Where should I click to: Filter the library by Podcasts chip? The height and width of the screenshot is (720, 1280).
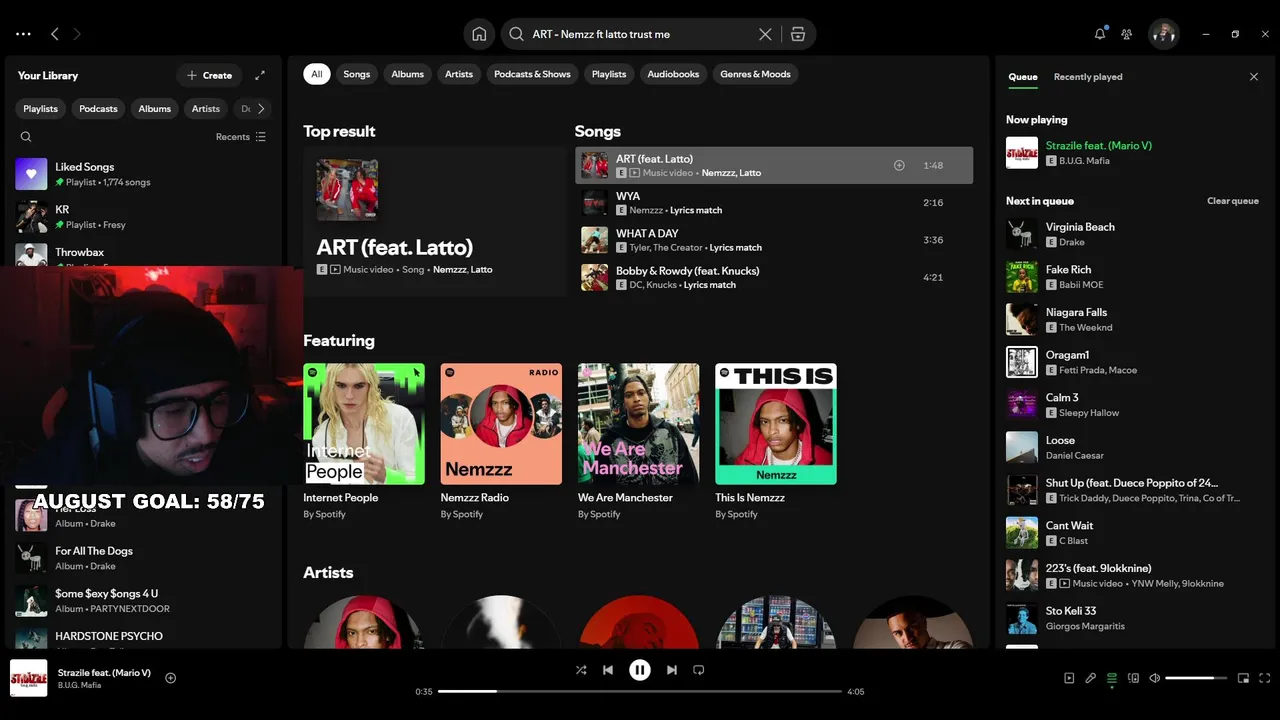click(98, 109)
